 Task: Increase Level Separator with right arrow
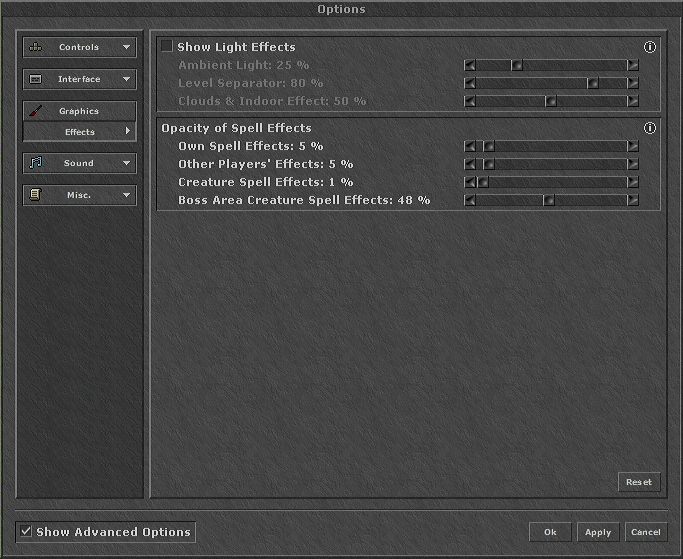tap(633, 83)
